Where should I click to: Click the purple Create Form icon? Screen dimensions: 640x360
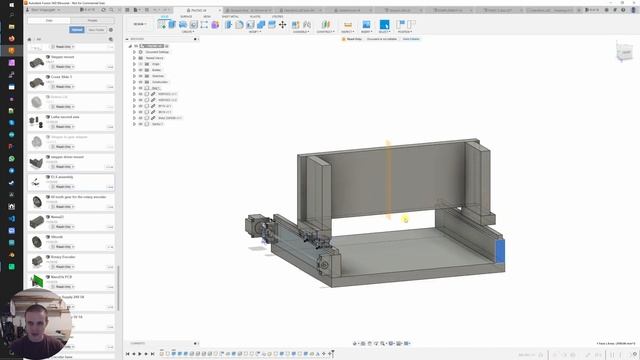215,25
